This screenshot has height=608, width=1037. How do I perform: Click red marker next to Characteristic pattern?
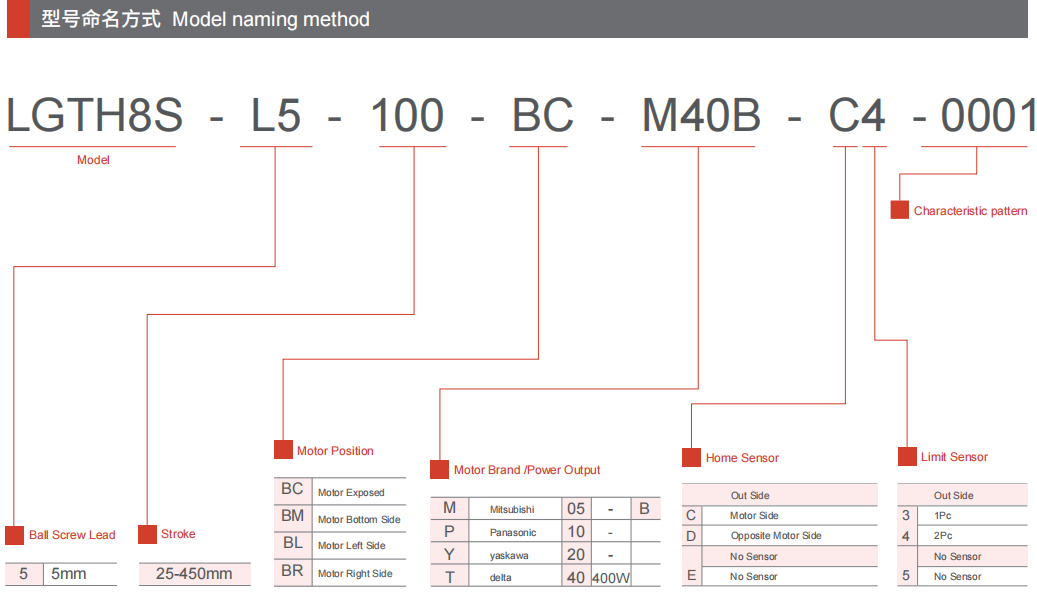point(899,210)
